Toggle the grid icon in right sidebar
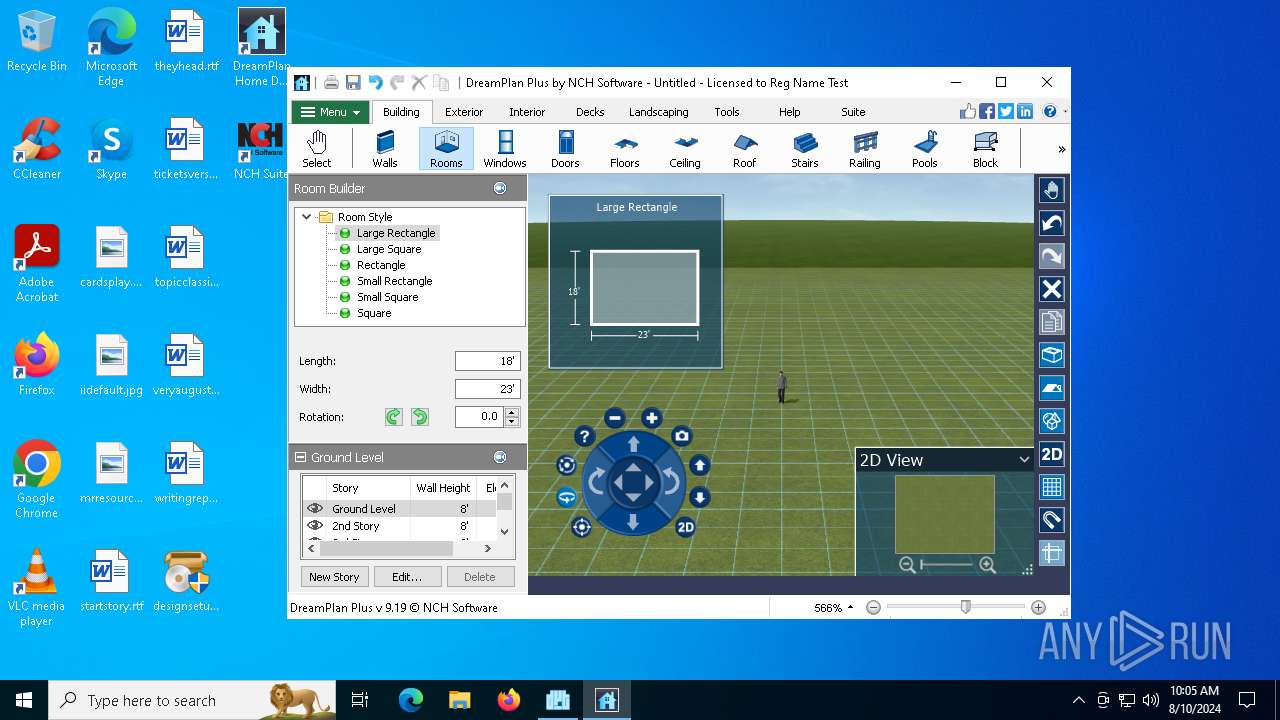Viewport: 1280px width, 720px height. pos(1051,487)
